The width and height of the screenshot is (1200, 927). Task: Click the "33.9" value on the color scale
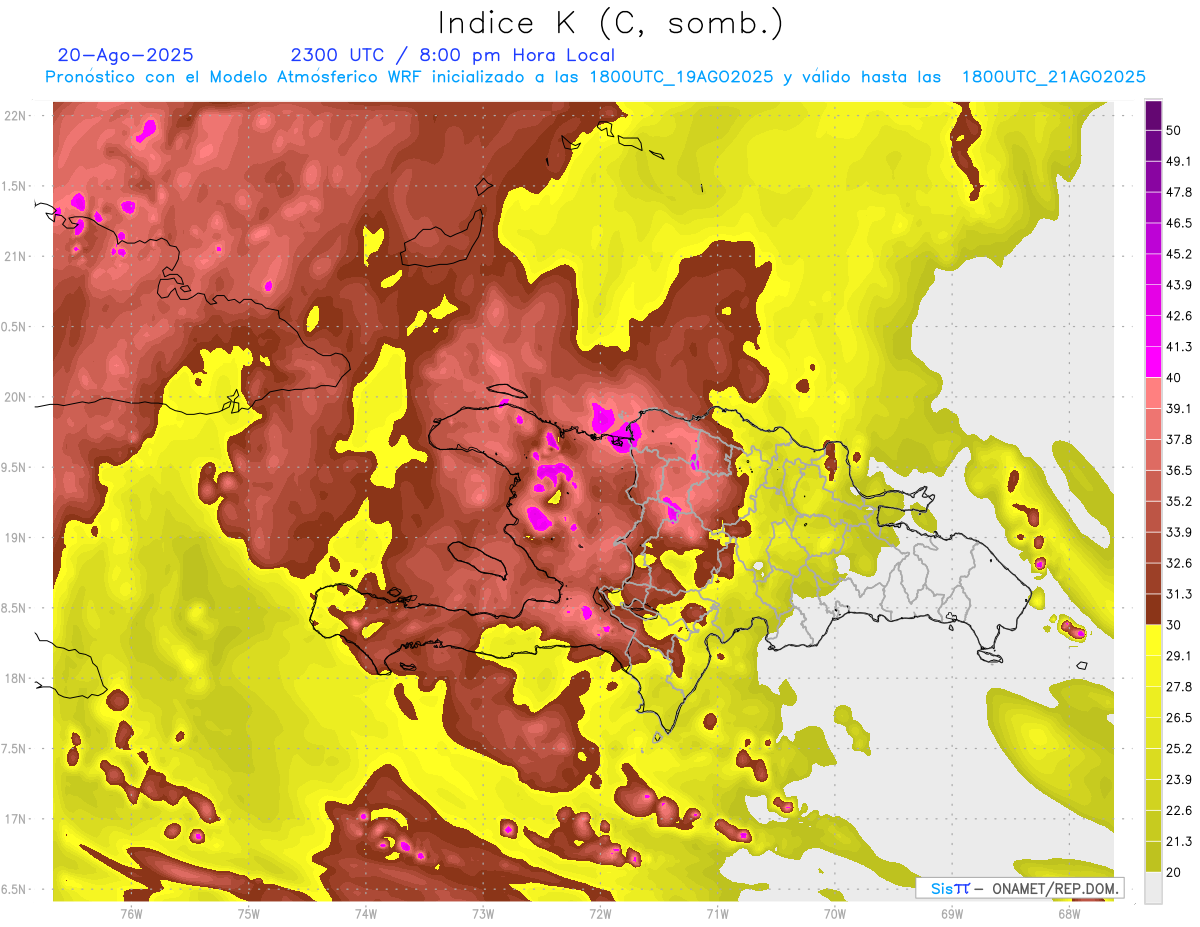[1178, 532]
